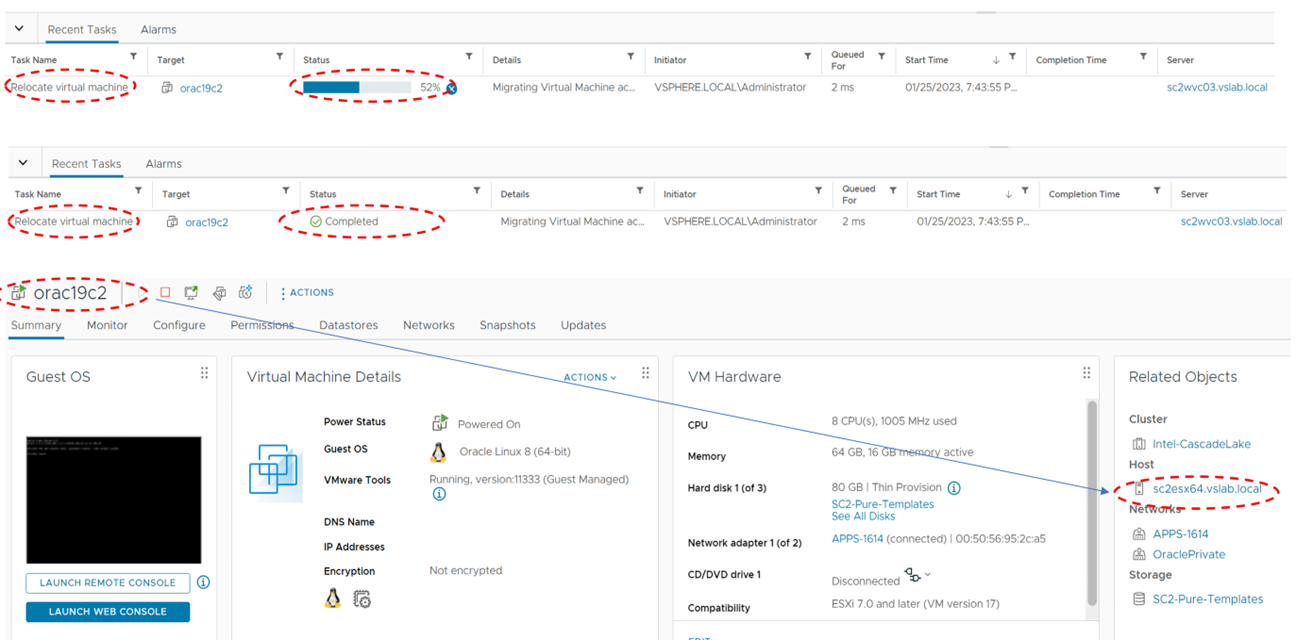Open the Alarms tab in the Completed task panel
Screen dimensions: 1296x640
point(163,164)
